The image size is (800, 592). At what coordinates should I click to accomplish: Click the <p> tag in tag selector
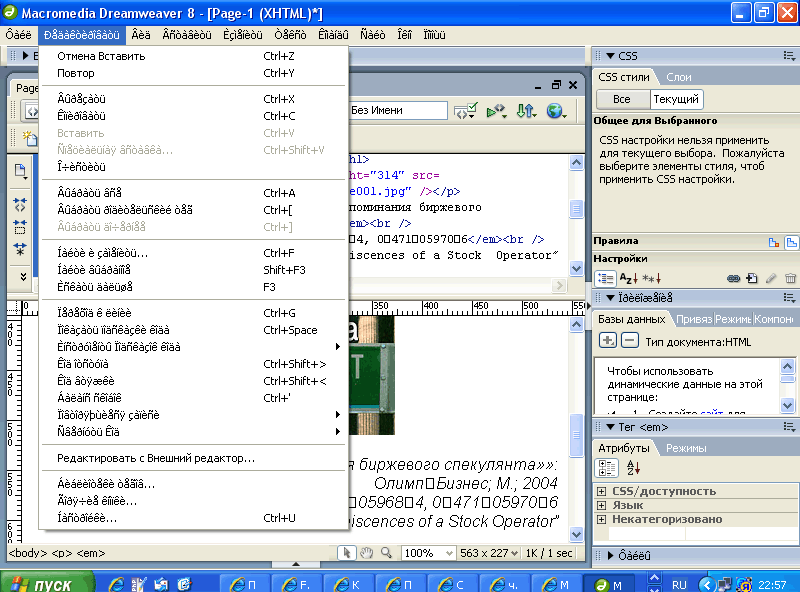pos(62,553)
